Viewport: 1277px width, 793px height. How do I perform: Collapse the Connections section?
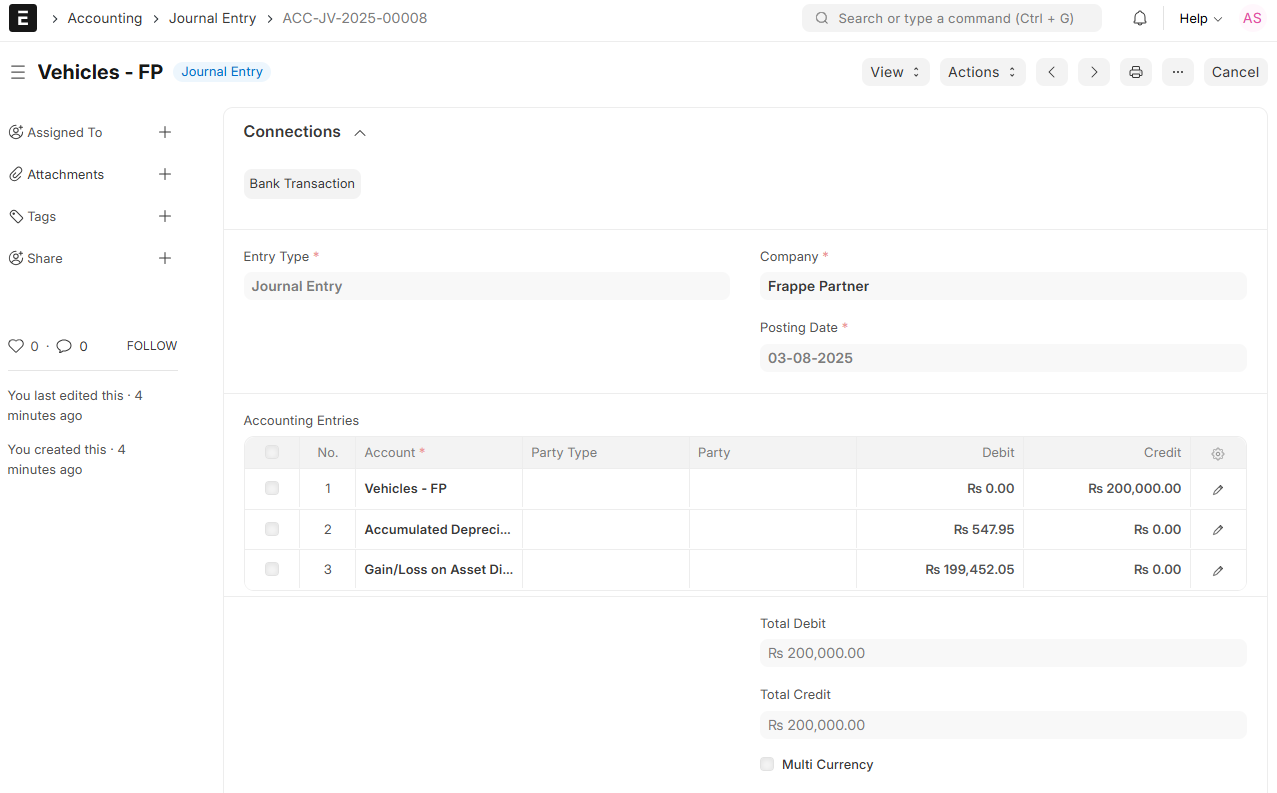pos(360,133)
